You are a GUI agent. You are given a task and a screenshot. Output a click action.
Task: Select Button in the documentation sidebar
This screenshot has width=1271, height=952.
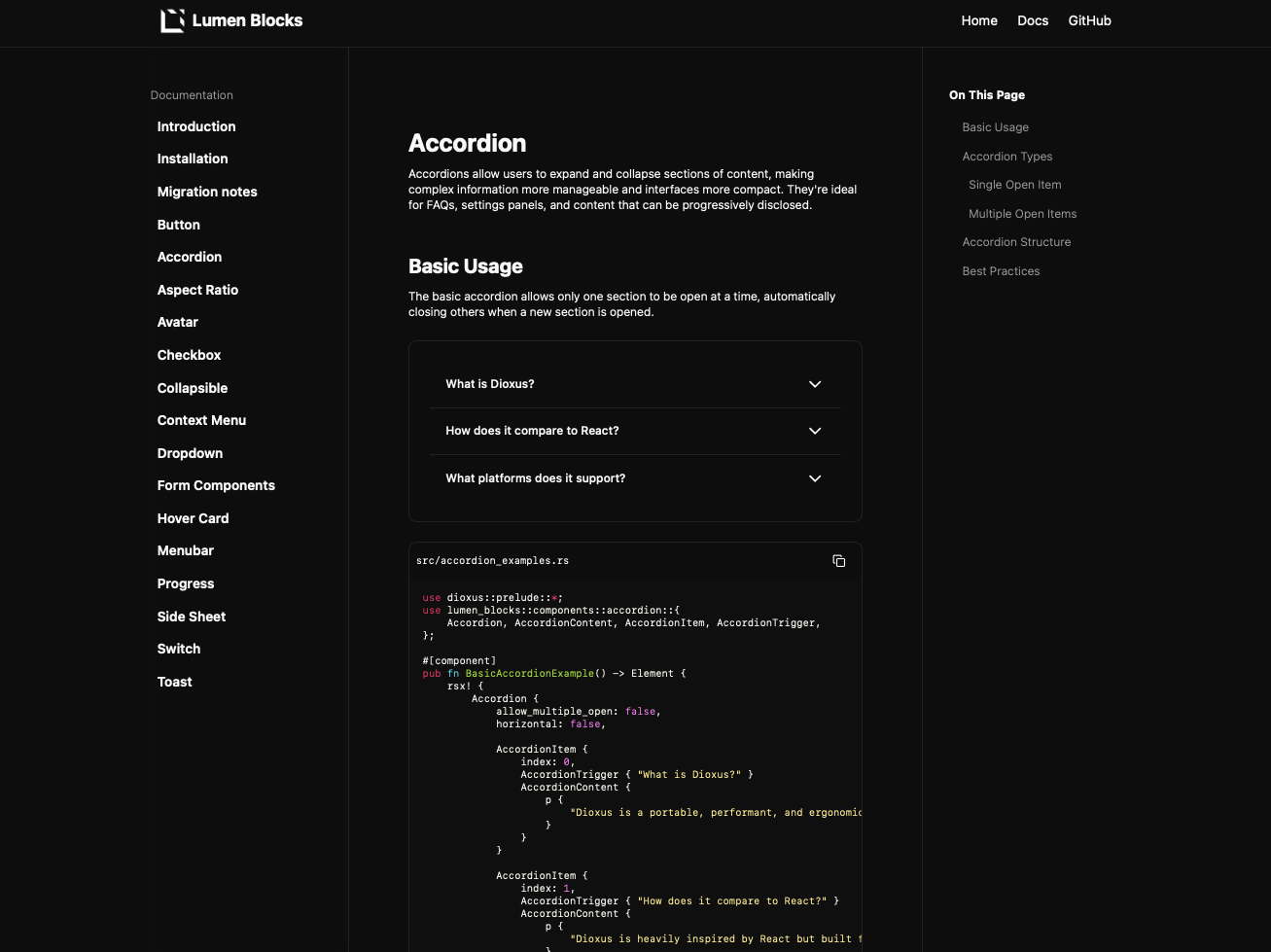tap(179, 225)
